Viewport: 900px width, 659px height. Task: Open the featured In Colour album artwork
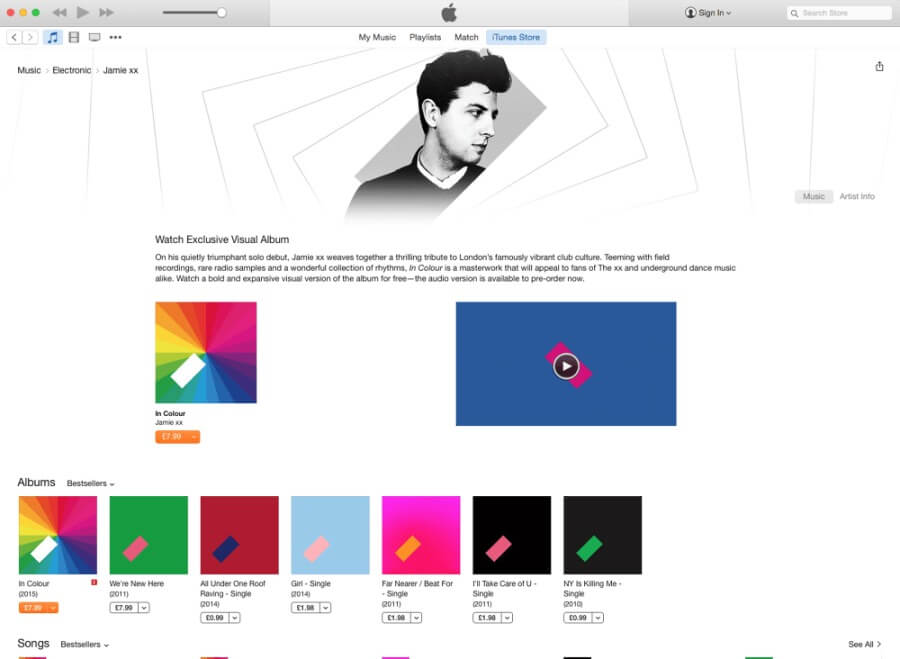pos(206,352)
